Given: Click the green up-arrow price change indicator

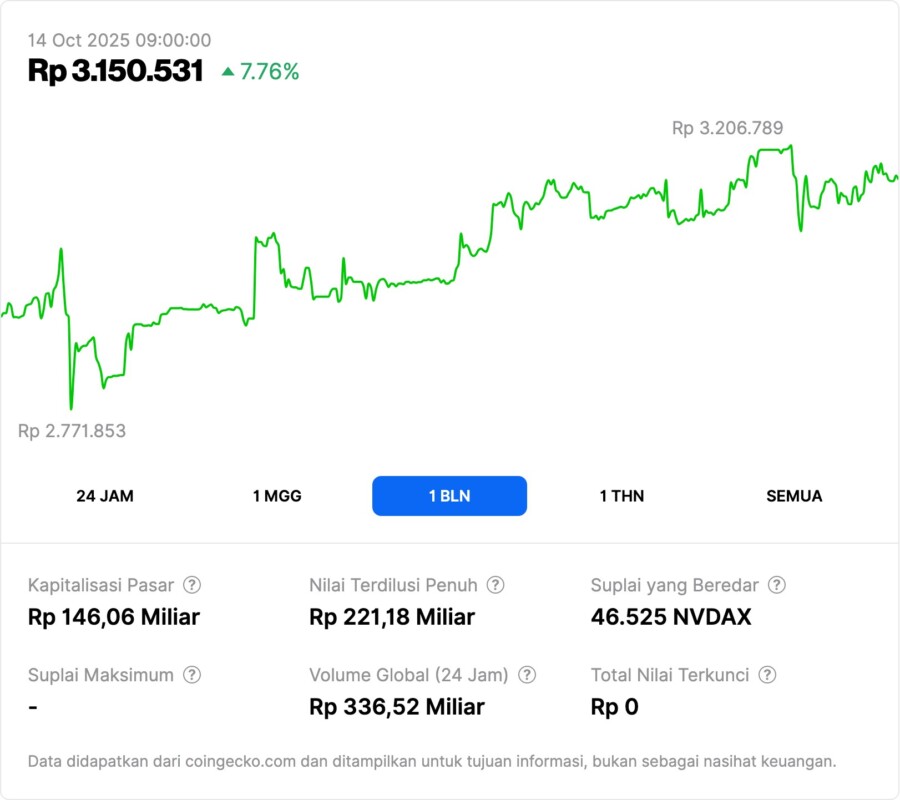Looking at the screenshot, I should tap(228, 72).
